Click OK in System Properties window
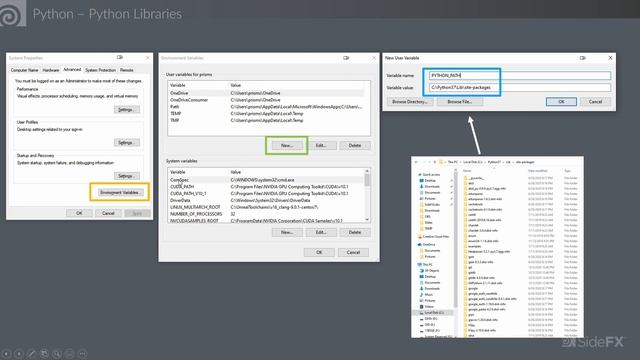This screenshot has width=640, height=360. (79, 213)
